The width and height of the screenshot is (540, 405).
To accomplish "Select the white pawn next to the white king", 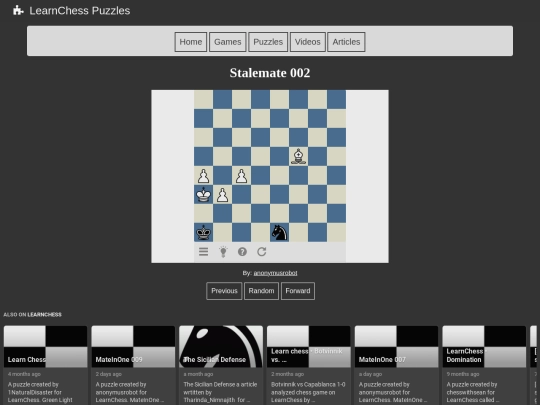I will click(x=222, y=195).
